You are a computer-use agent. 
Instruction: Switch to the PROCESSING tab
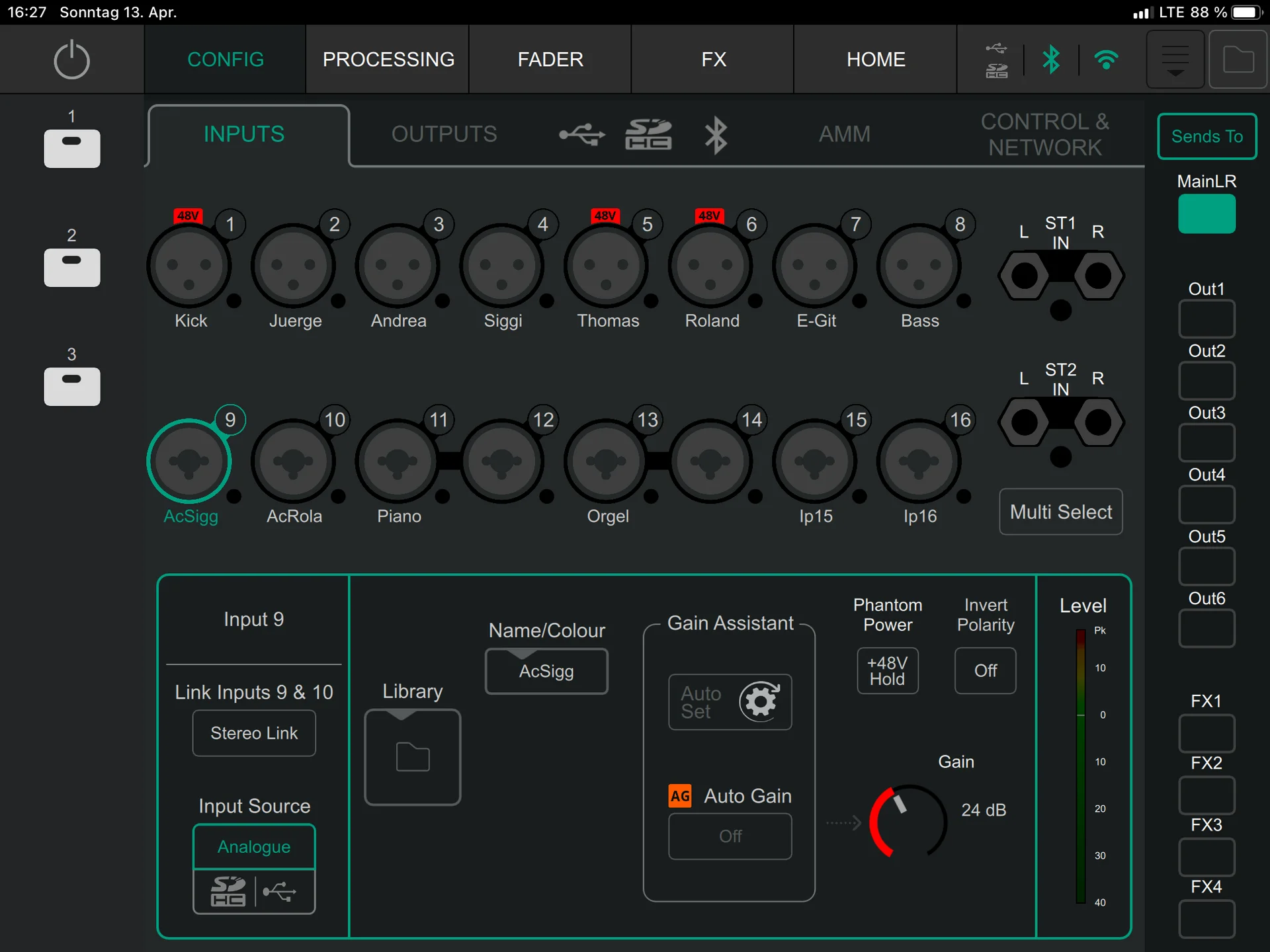[x=388, y=59]
